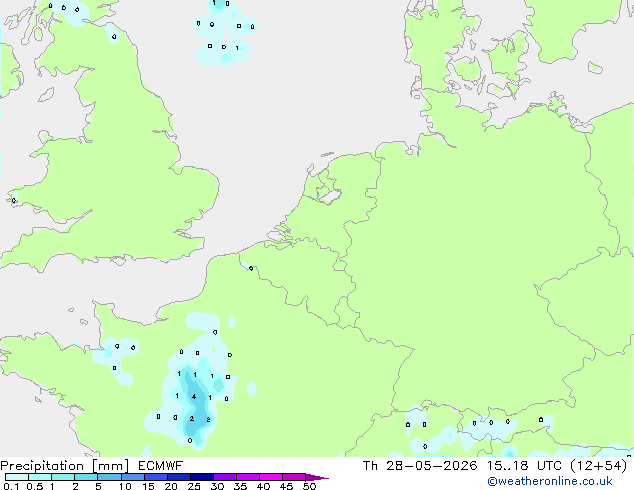The image size is (634, 490).
Task: Click the '25' legend scale label
Action: click(x=194, y=486)
